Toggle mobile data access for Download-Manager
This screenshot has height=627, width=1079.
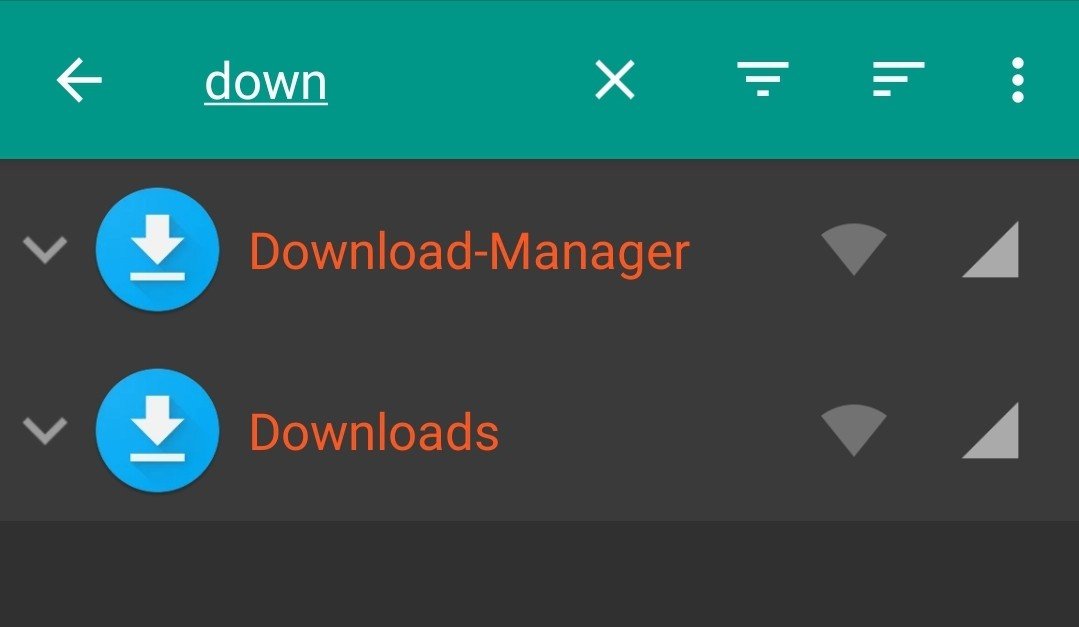990,249
